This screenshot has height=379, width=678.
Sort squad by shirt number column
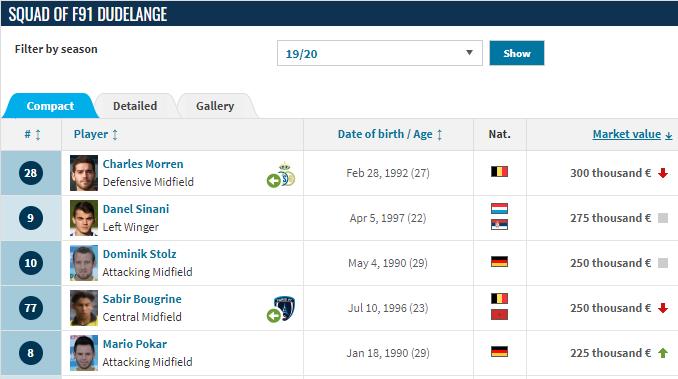(32, 134)
